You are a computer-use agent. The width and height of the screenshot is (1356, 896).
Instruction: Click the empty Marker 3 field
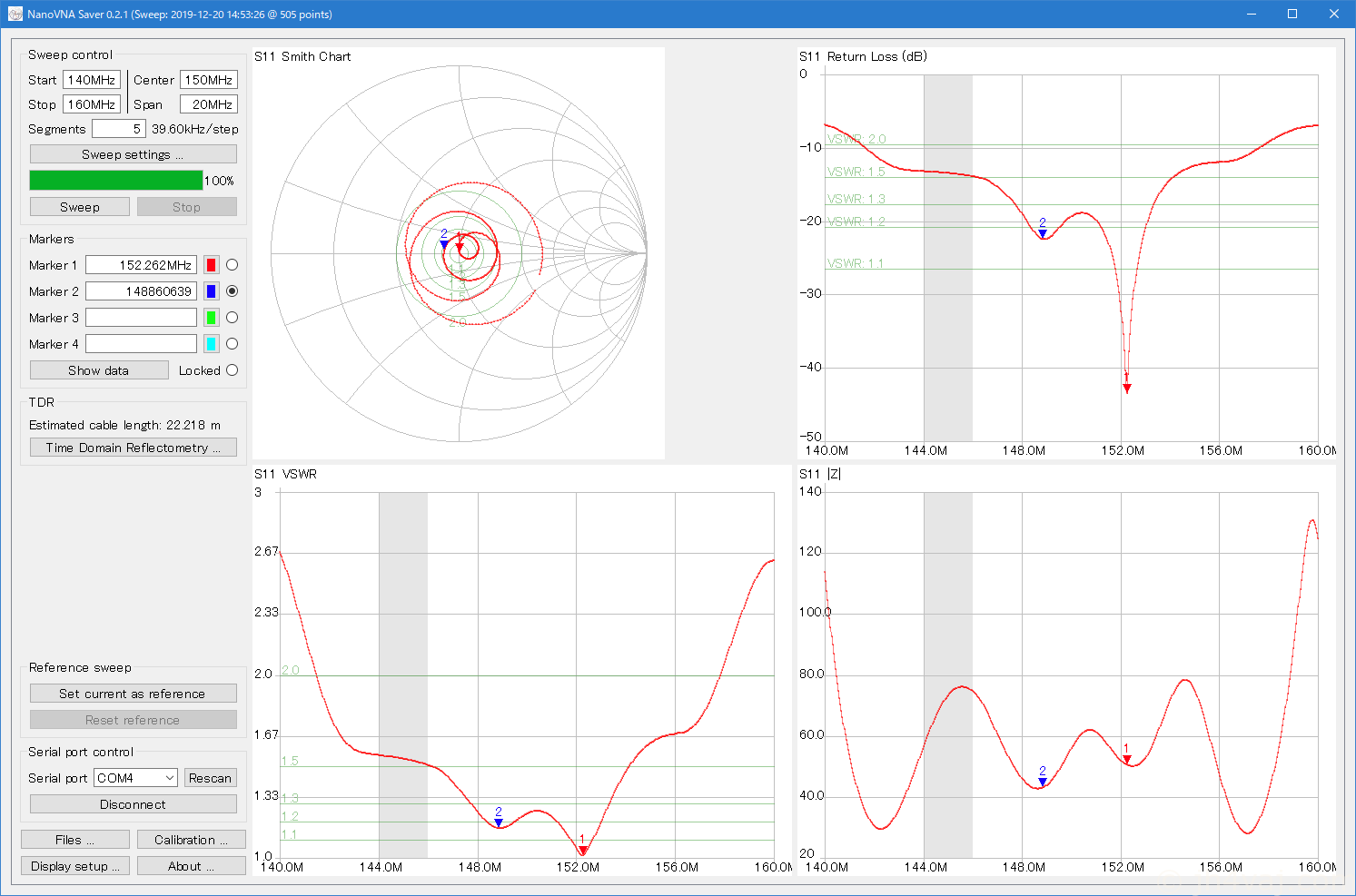click(x=141, y=318)
